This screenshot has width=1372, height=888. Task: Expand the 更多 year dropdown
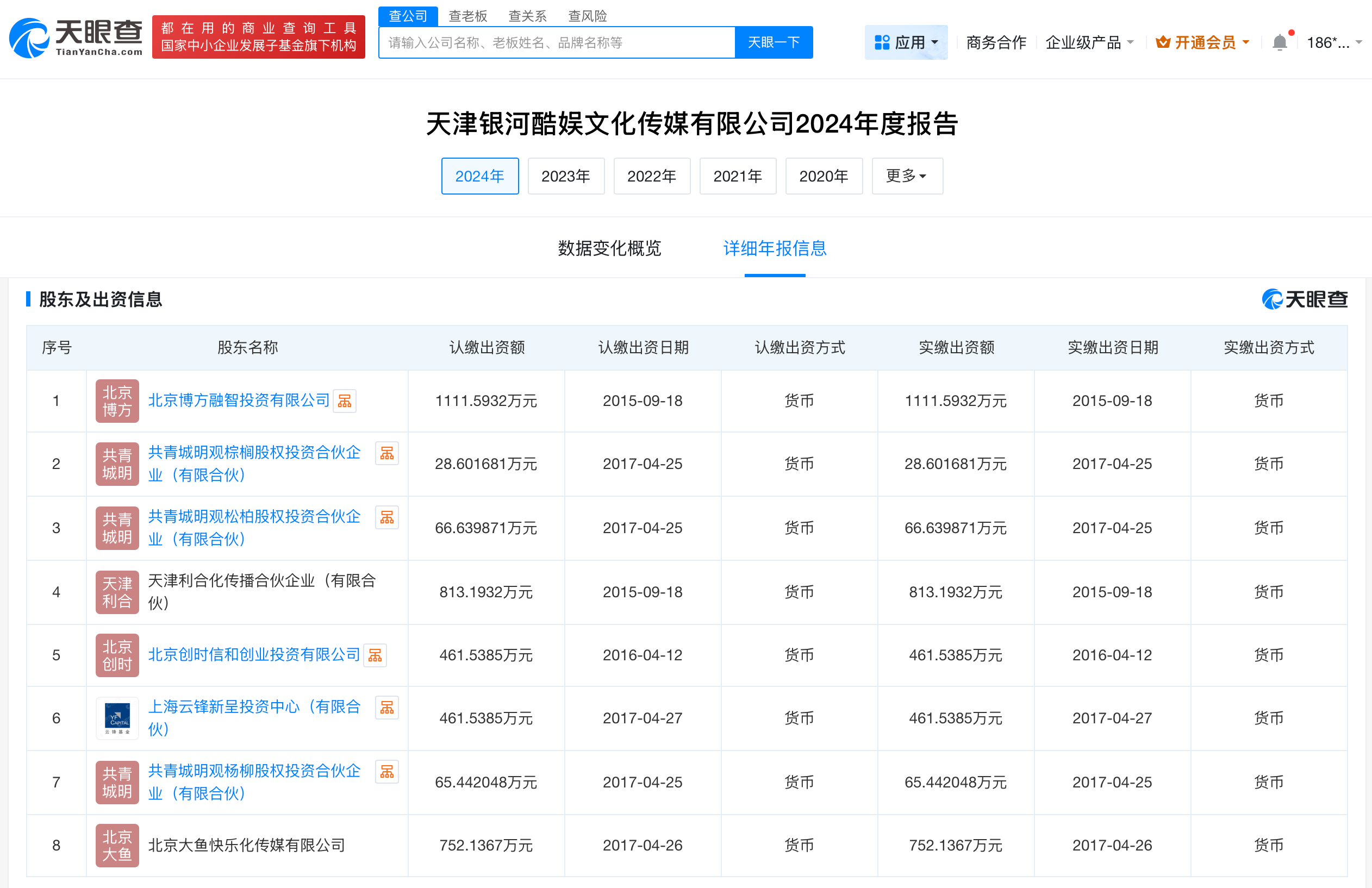[x=907, y=176]
